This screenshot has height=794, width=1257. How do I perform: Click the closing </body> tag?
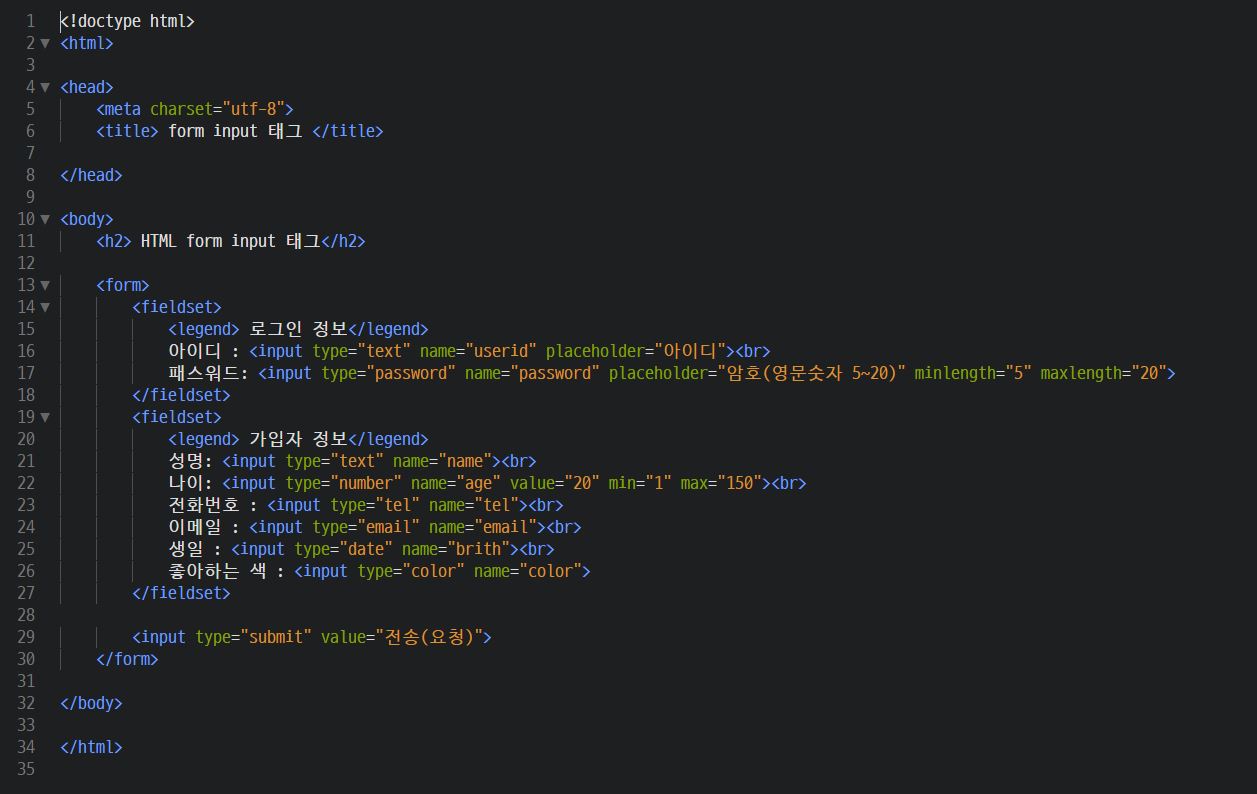point(91,703)
